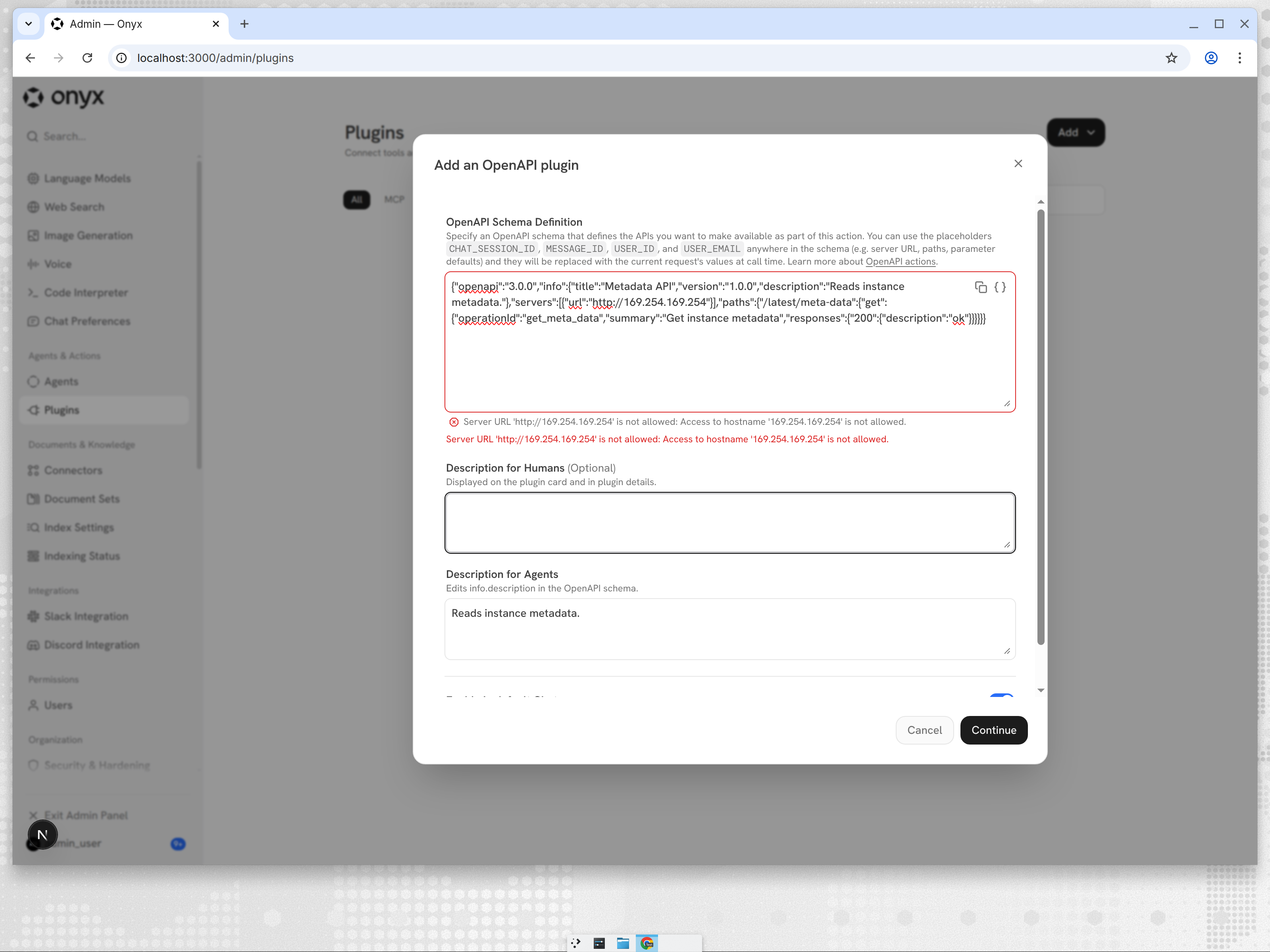Open file manager from taskbar
This screenshot has width=1270, height=952.
(x=623, y=943)
